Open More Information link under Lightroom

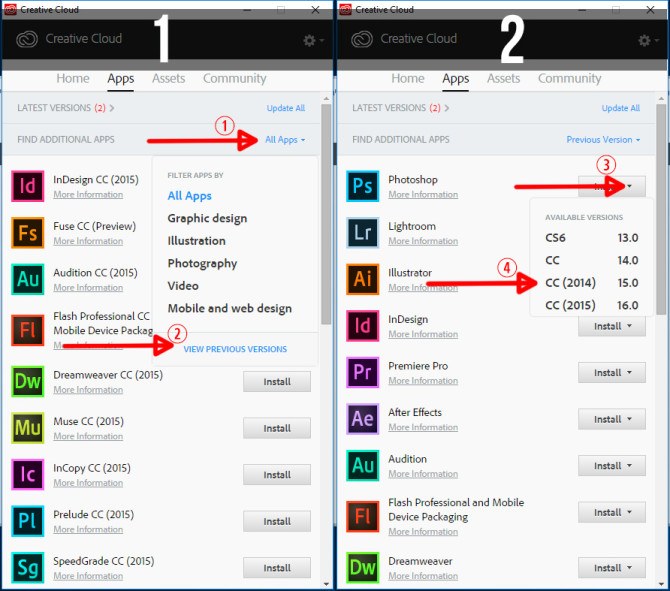coord(423,241)
